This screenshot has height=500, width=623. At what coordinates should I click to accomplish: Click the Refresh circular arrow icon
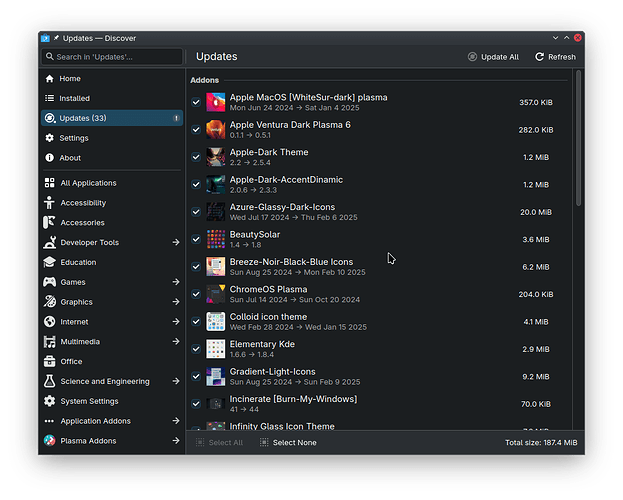[539, 57]
